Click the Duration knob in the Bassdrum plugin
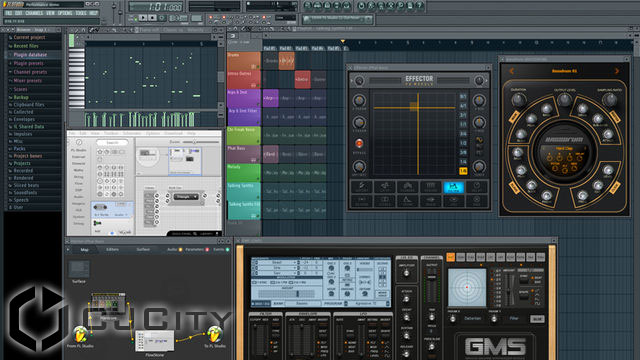This screenshot has height=360, width=640. click(x=519, y=100)
